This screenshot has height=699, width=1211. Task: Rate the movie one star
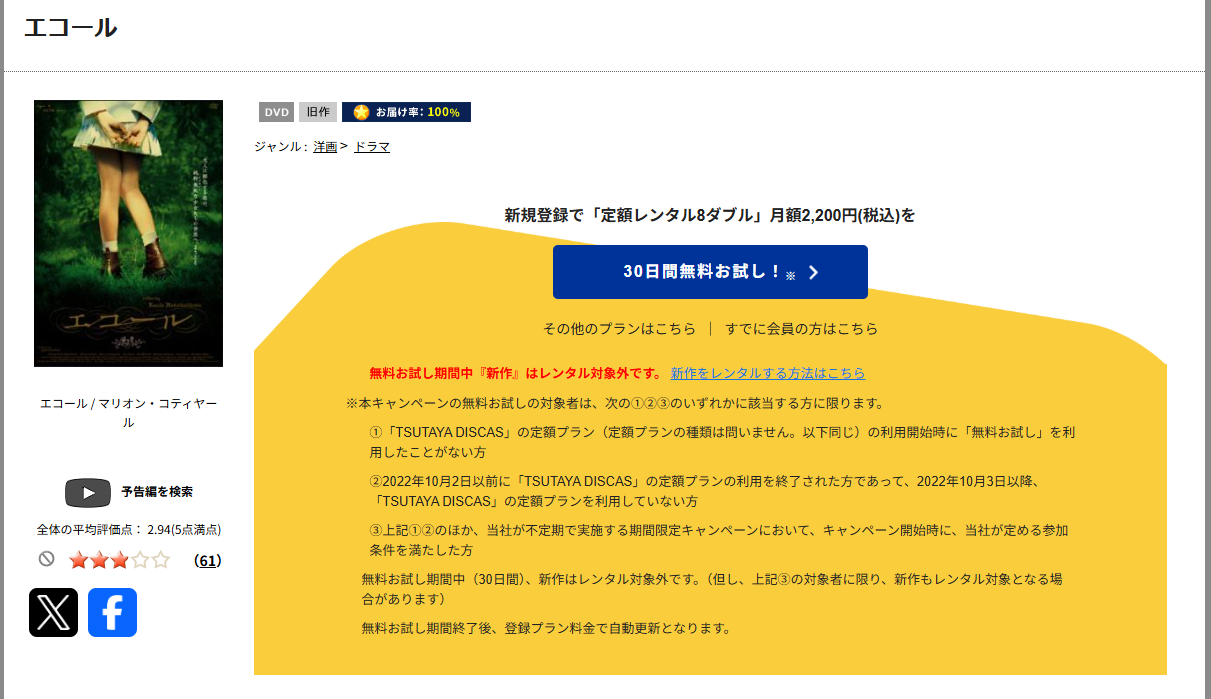79,560
